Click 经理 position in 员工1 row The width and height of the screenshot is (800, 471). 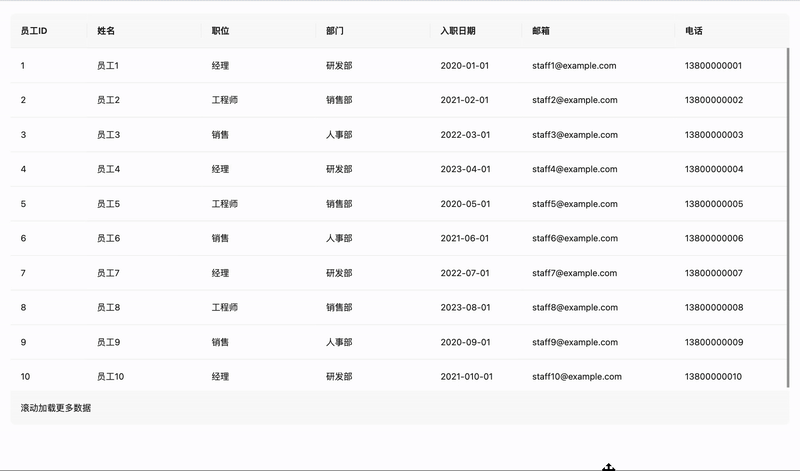coord(220,65)
